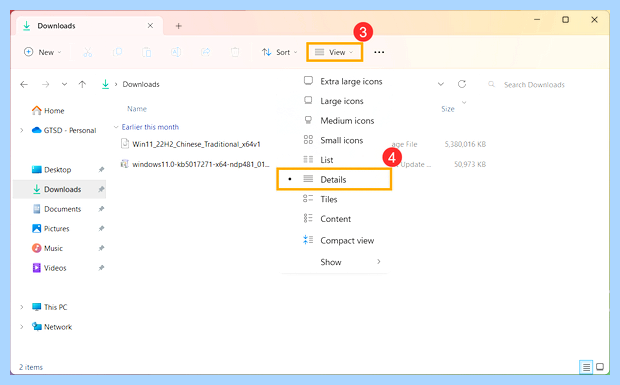Collapse Earlier this month group
Screen dimensions: 620x385
(x=116, y=127)
